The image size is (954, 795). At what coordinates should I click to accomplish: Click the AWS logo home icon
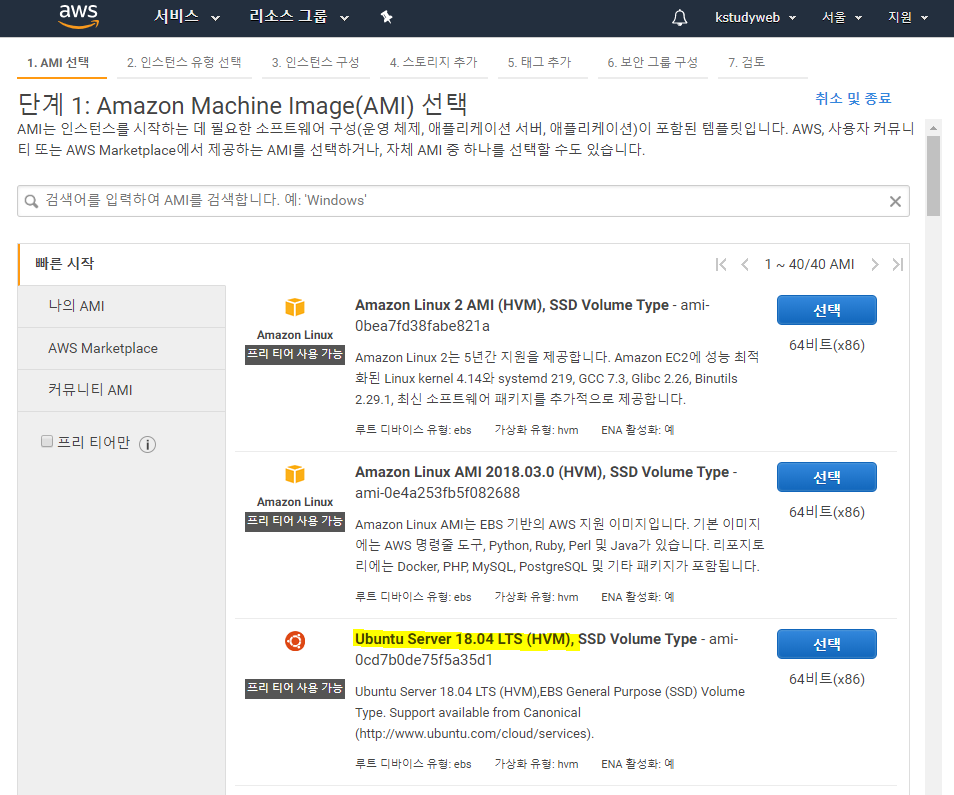point(78,16)
